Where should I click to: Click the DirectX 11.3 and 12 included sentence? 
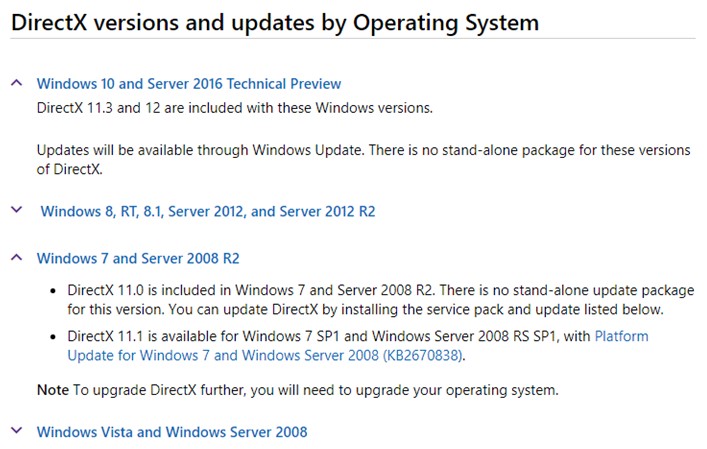[x=234, y=108]
